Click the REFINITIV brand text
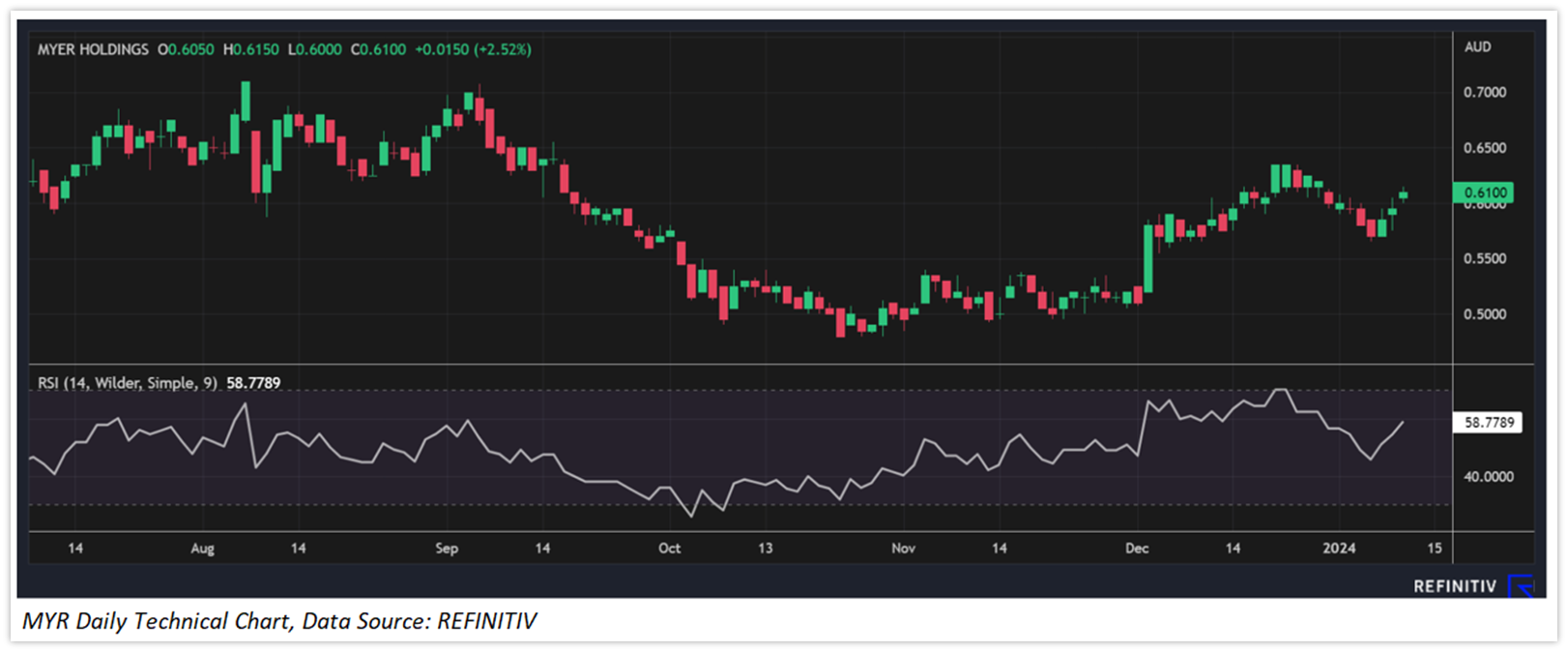Screen dimensions: 1568x652 point(1455,586)
